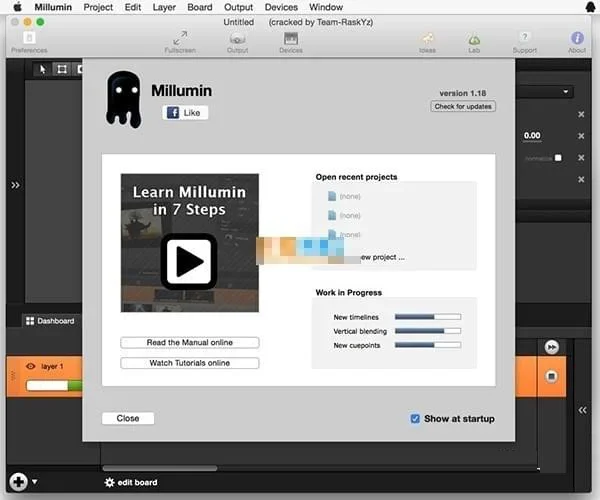Image resolution: width=600 pixels, height=500 pixels.
Task: Click the Facebook Like button
Action: tap(185, 112)
